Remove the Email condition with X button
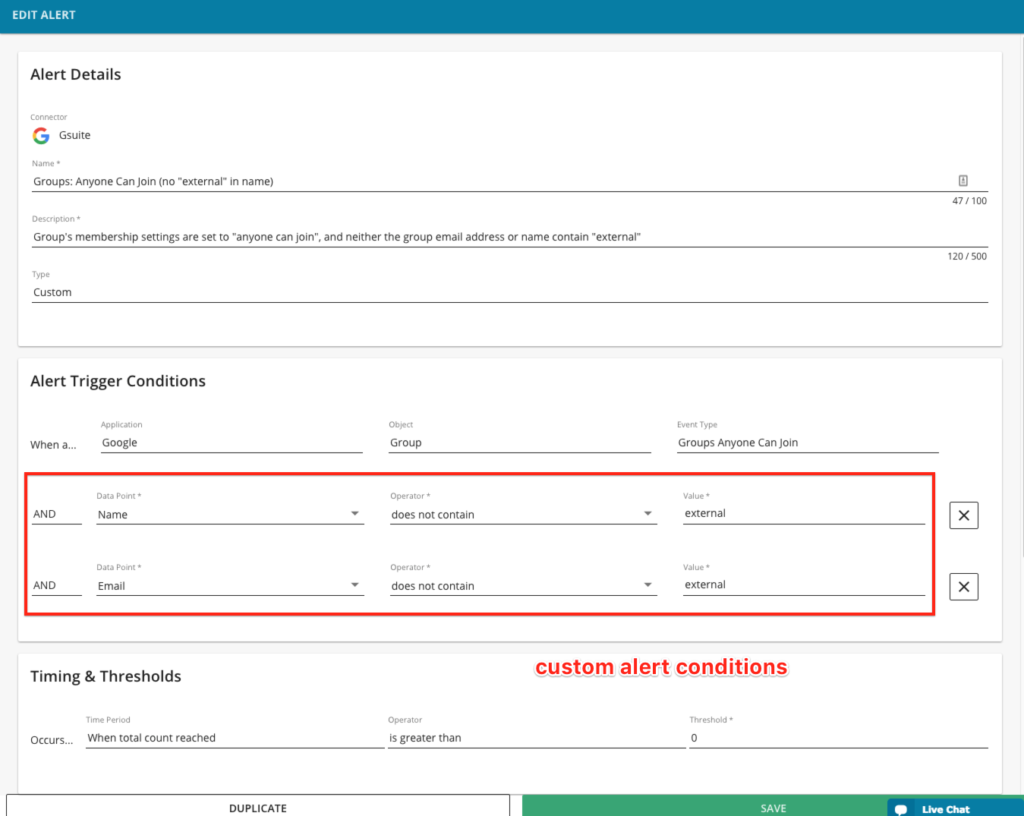 click(x=963, y=586)
